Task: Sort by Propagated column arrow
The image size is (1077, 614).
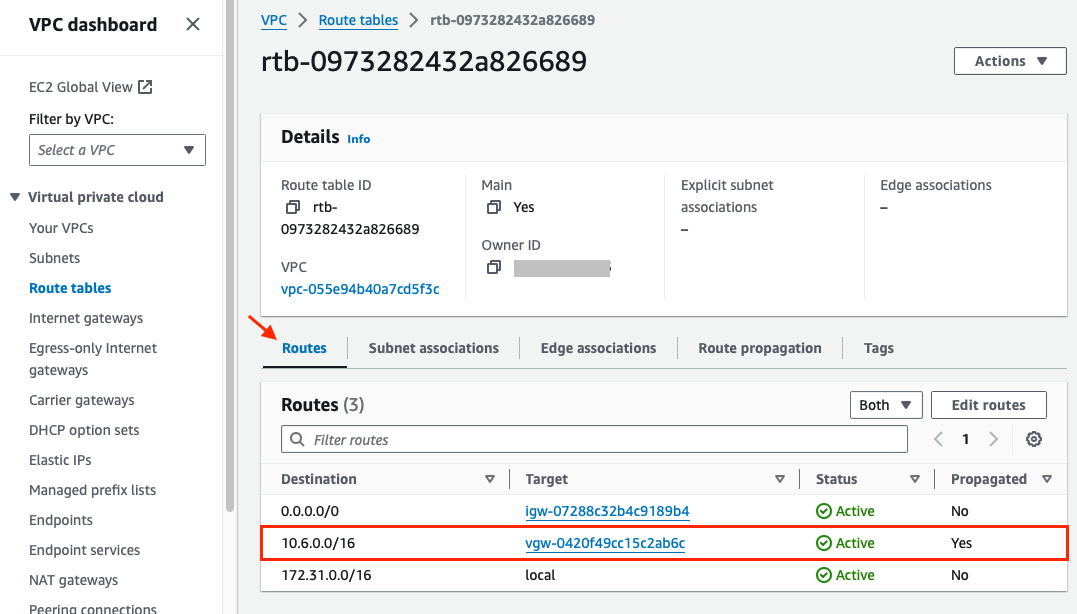Action: tap(1047, 479)
